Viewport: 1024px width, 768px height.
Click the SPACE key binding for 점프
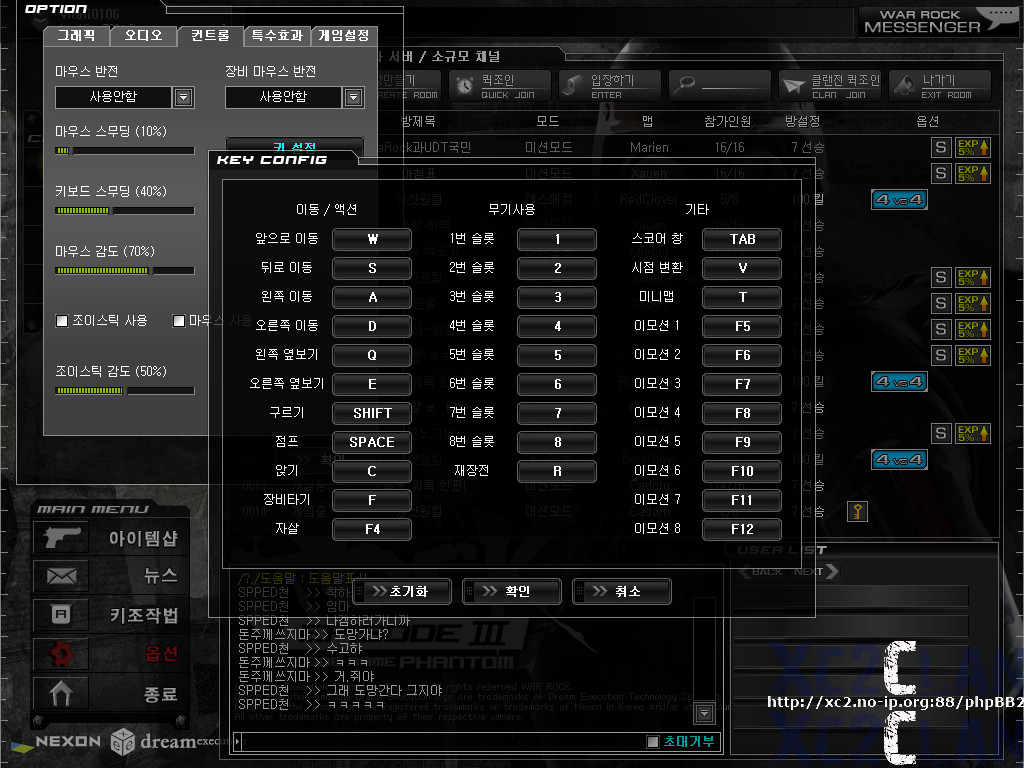tap(372, 442)
